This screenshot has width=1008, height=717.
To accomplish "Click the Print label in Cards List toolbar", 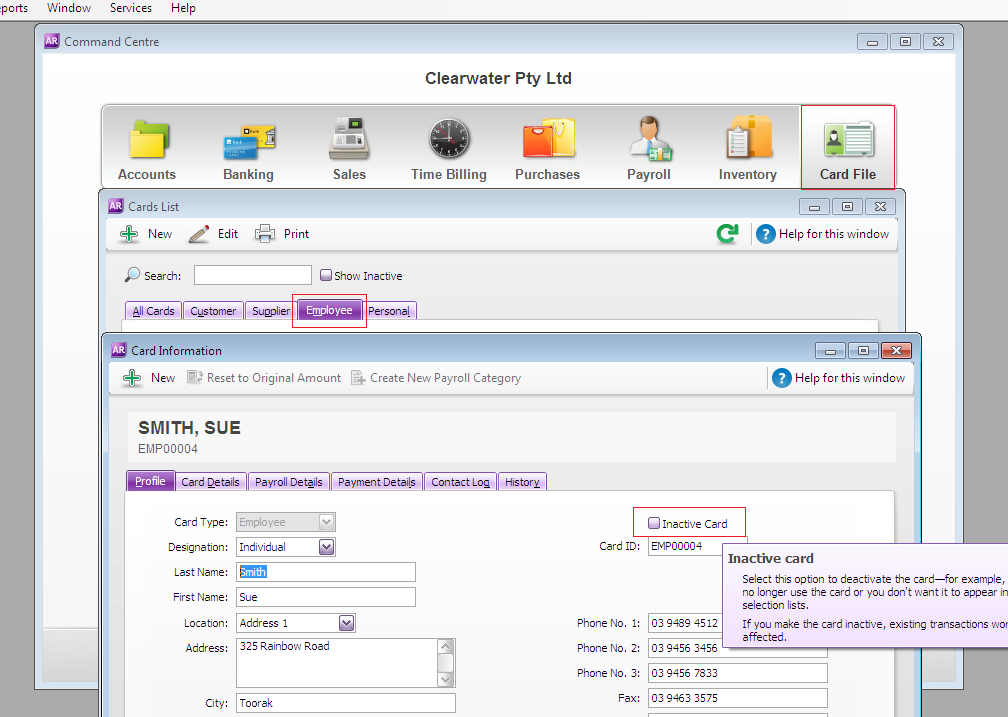I will tap(296, 234).
